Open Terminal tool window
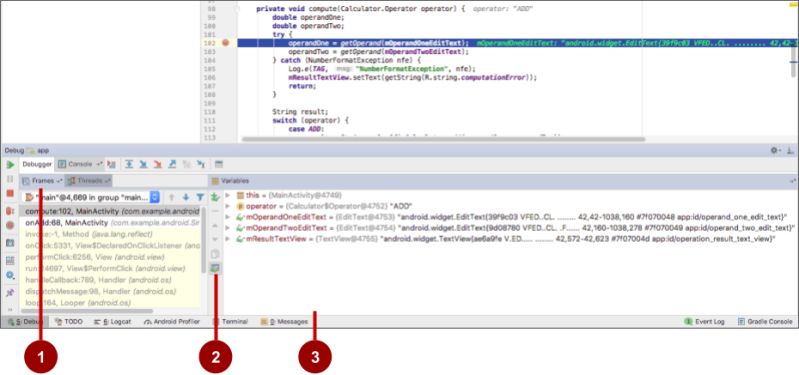 pyautogui.click(x=230, y=322)
